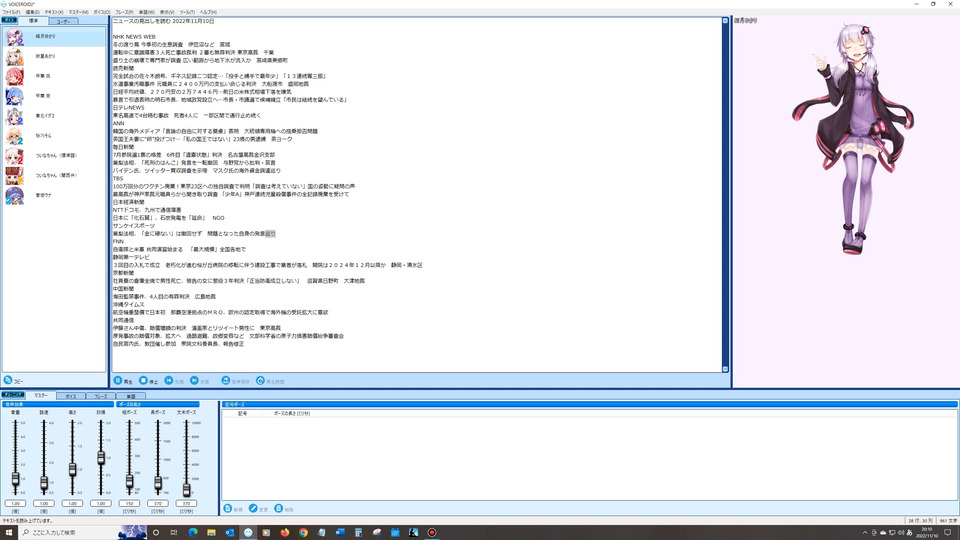This screenshot has width=960, height=540.
Task: Switch to the フレーズ tuning tab
Action: point(101,396)
